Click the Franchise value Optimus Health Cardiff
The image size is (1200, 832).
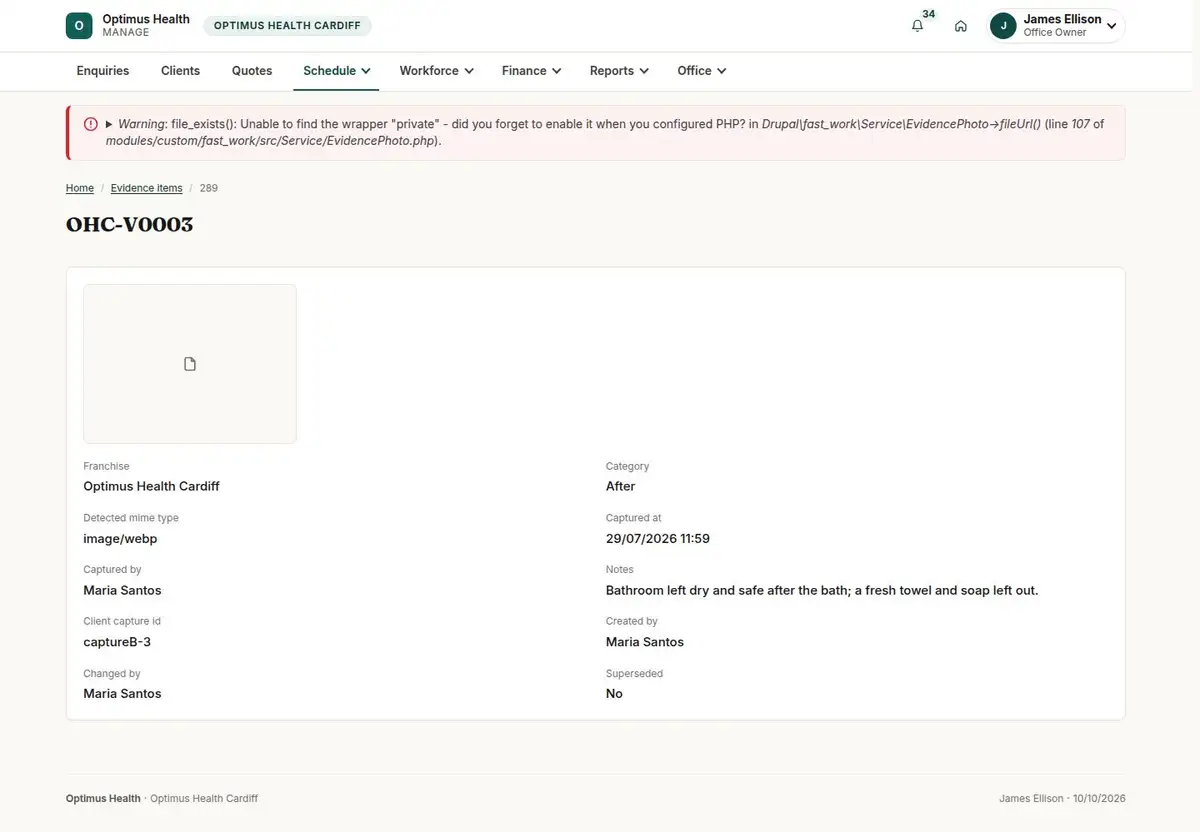pos(151,486)
